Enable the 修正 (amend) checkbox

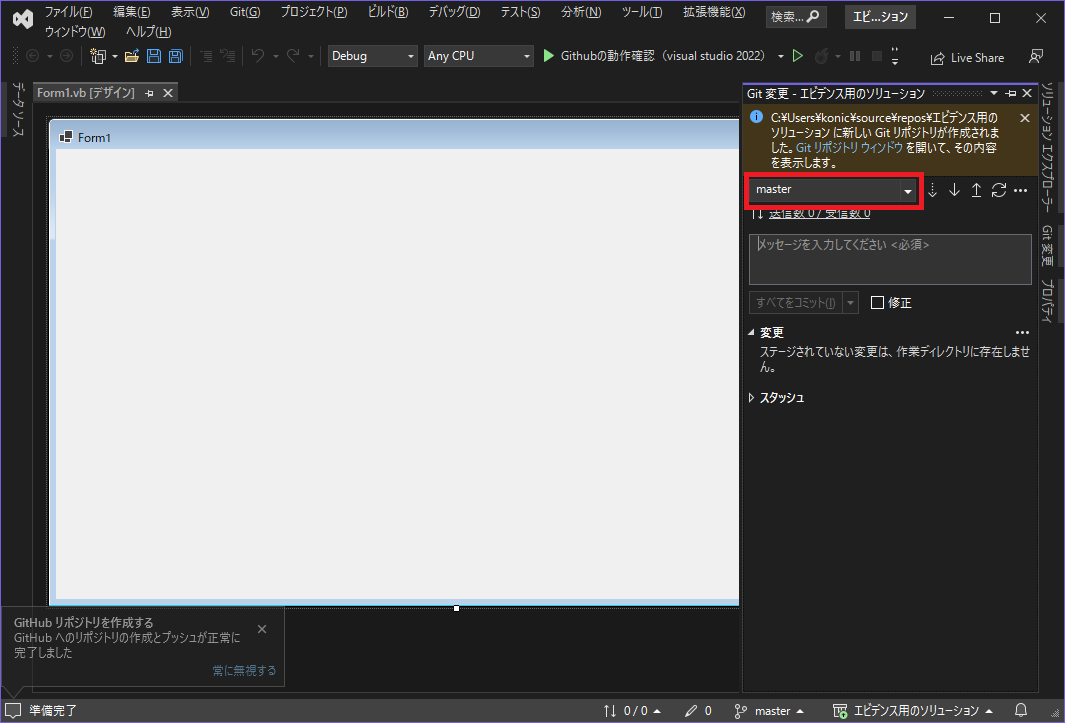(x=875, y=302)
